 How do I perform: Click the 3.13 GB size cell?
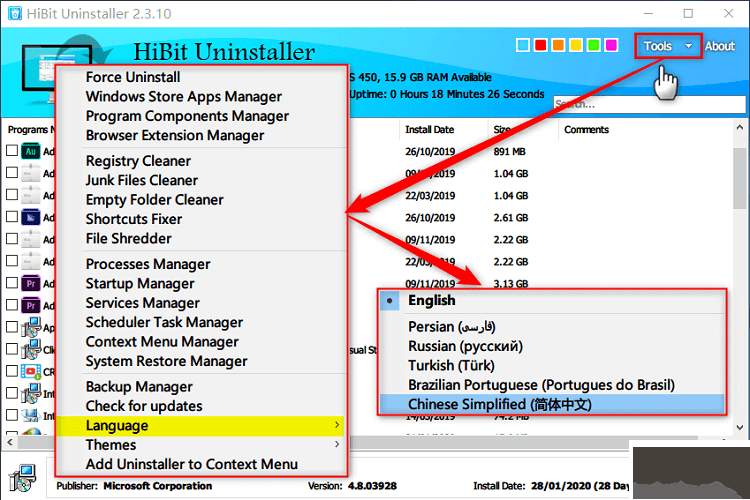(x=511, y=284)
